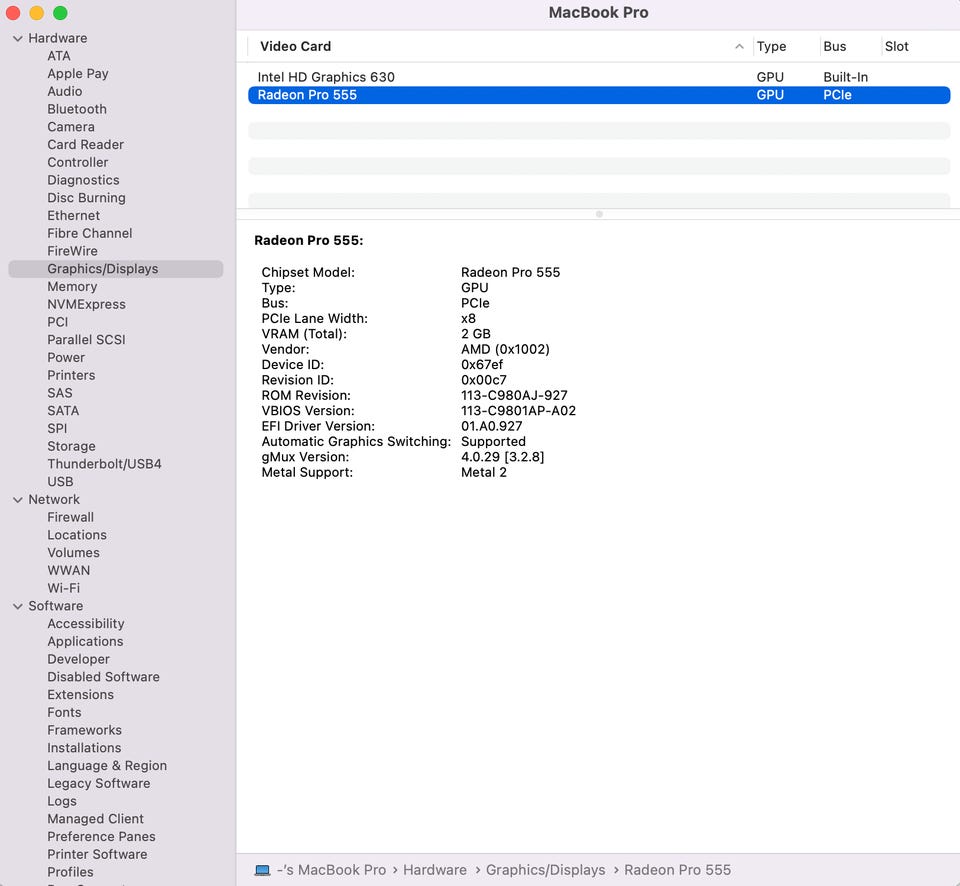The height and width of the screenshot is (886, 960).
Task: Select Graphics/Displays in the sidebar
Action: pos(116,269)
